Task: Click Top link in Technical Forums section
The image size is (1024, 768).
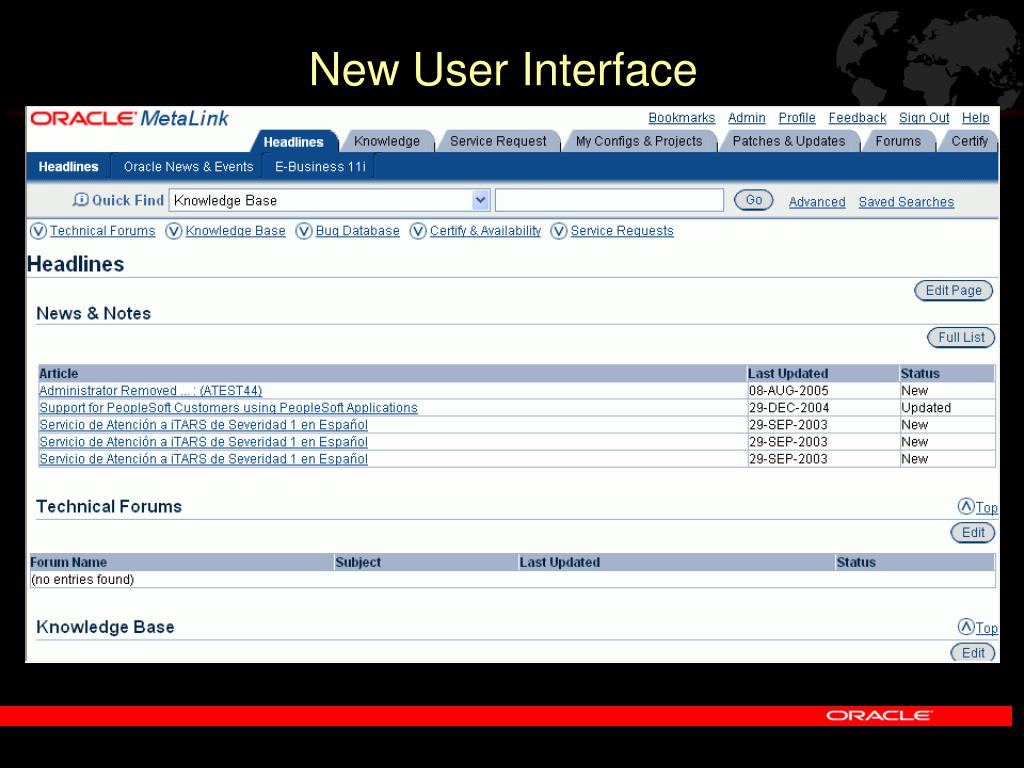Action: tap(986, 507)
